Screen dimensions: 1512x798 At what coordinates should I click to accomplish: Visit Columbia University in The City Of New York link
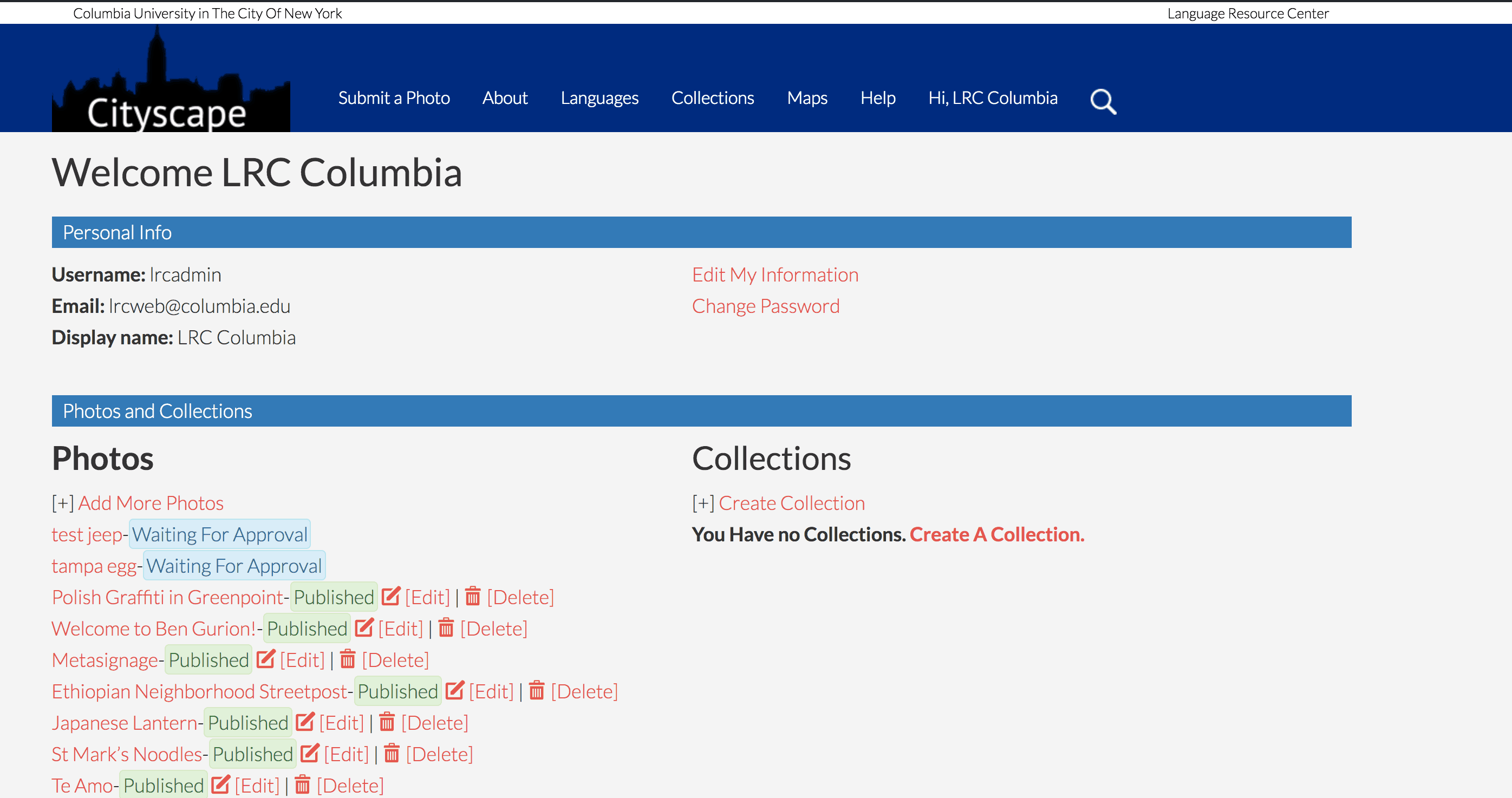(207, 14)
